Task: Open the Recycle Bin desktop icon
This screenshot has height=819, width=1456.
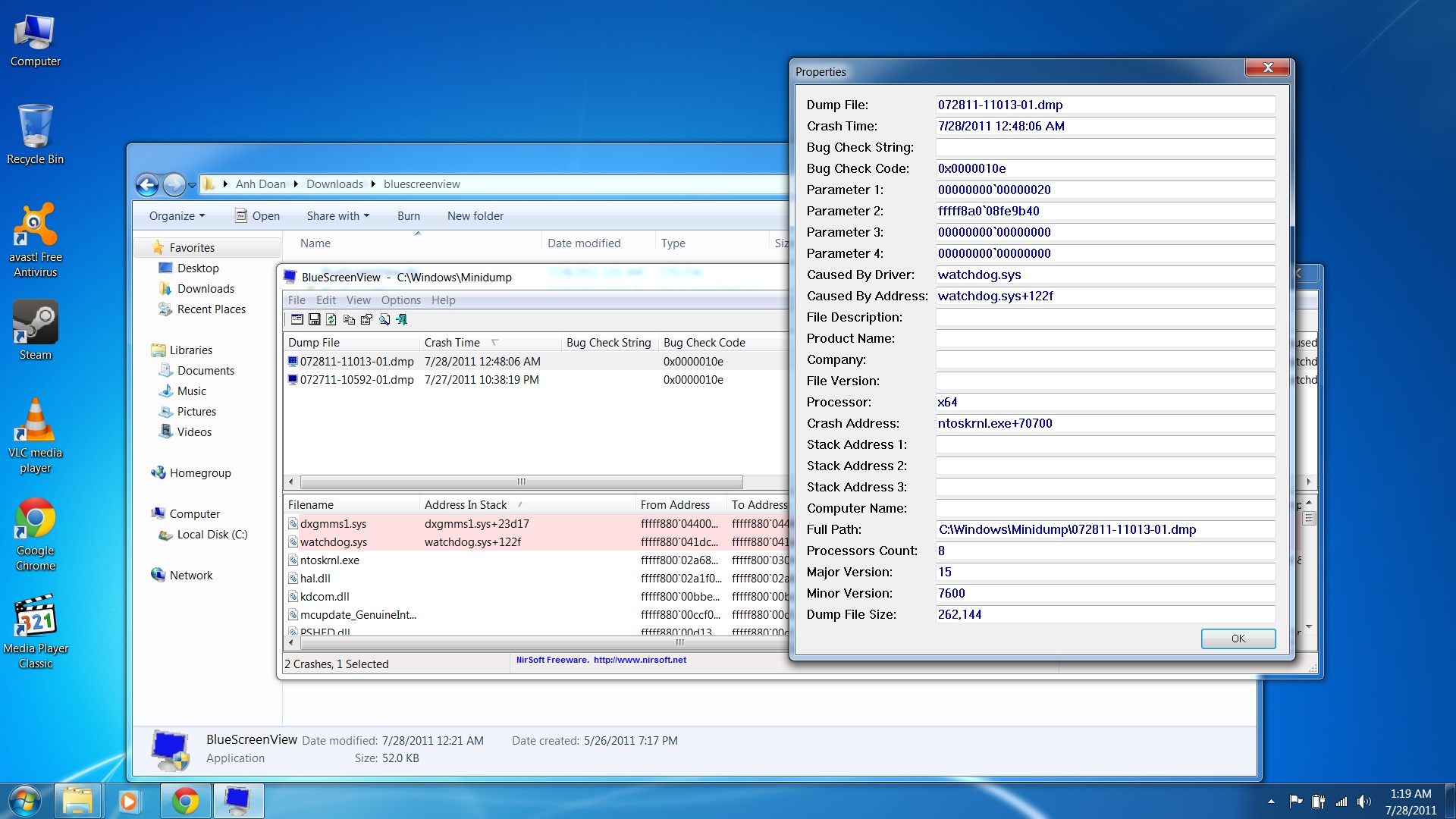Action: pos(35,135)
